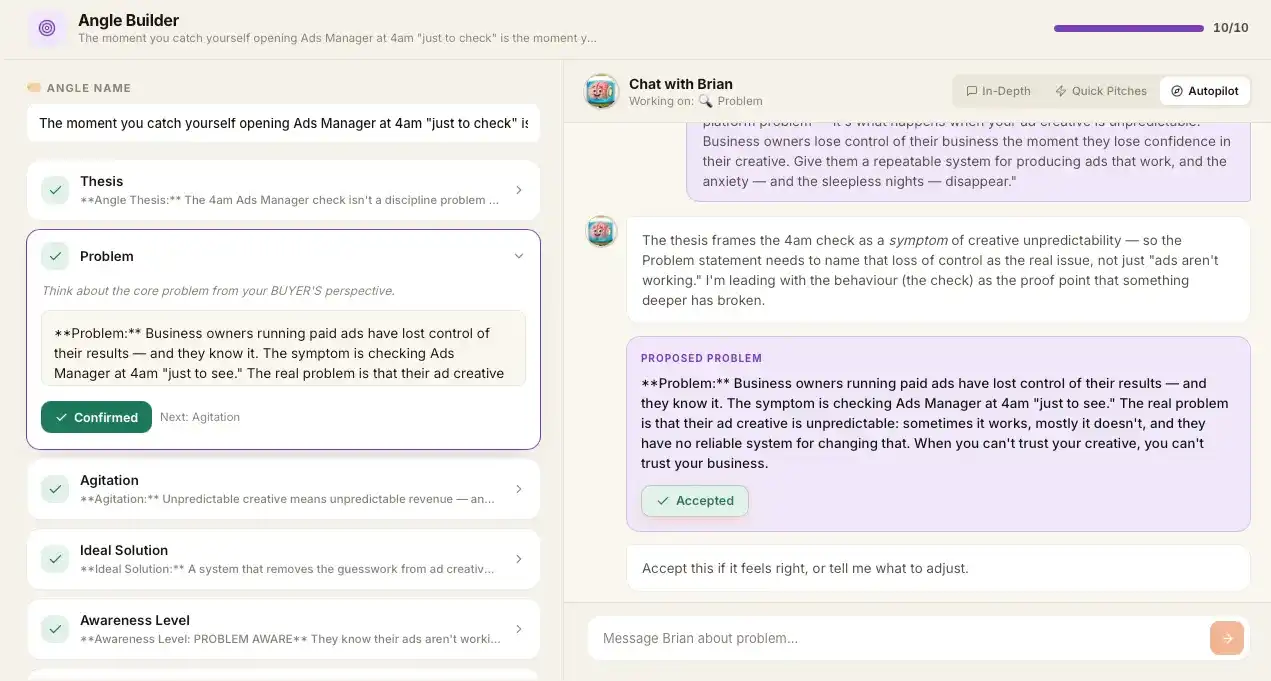1271x681 pixels.
Task: Click the "Next: Agitation" text
Action: click(x=200, y=417)
